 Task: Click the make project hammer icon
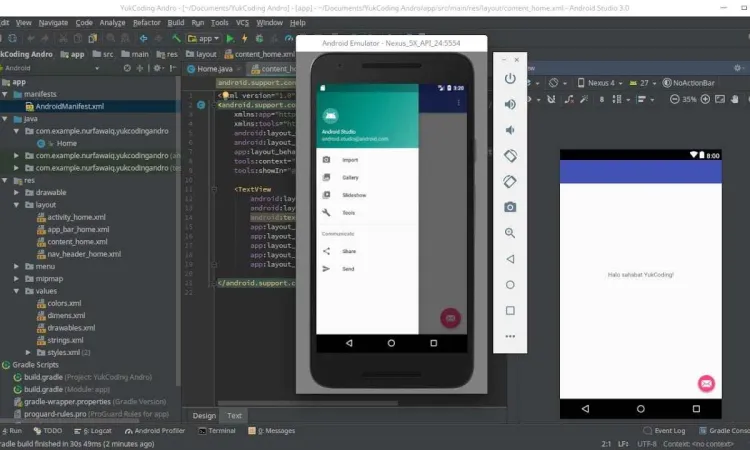point(176,38)
